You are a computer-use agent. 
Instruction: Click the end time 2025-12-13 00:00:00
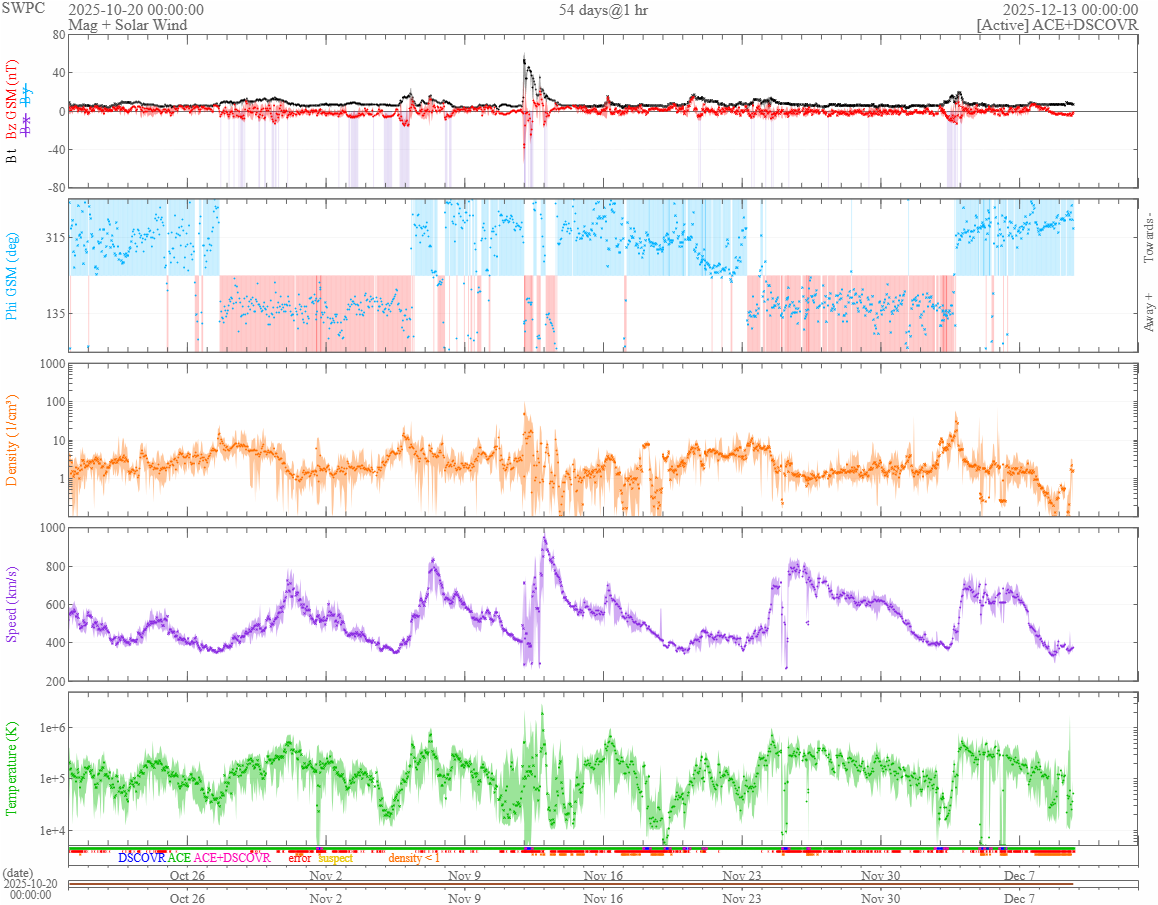1070,10
